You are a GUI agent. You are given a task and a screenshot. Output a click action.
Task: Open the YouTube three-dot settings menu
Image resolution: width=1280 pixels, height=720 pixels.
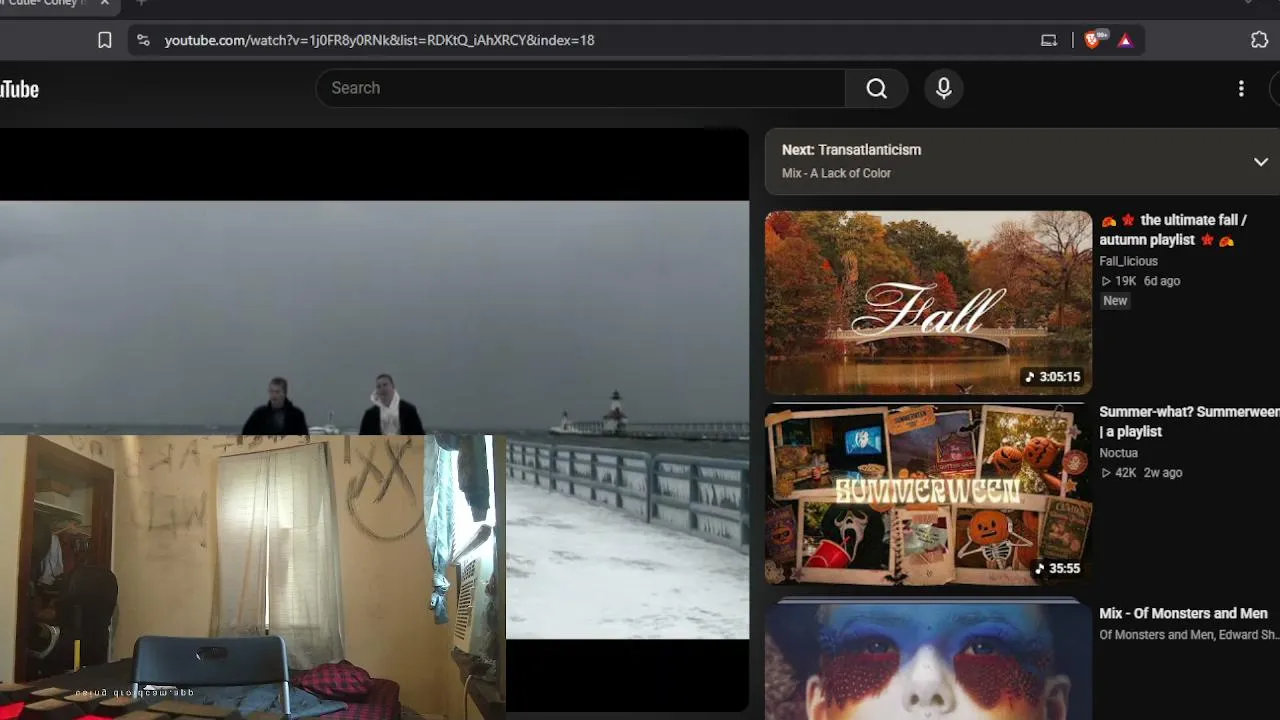coord(1241,88)
